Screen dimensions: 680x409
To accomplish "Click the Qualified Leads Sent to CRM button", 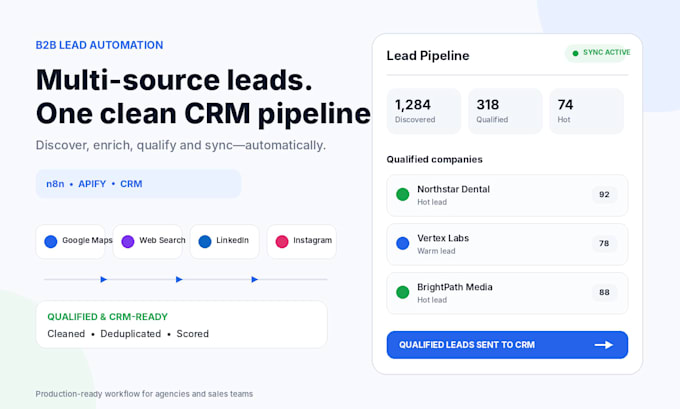I will [507, 345].
